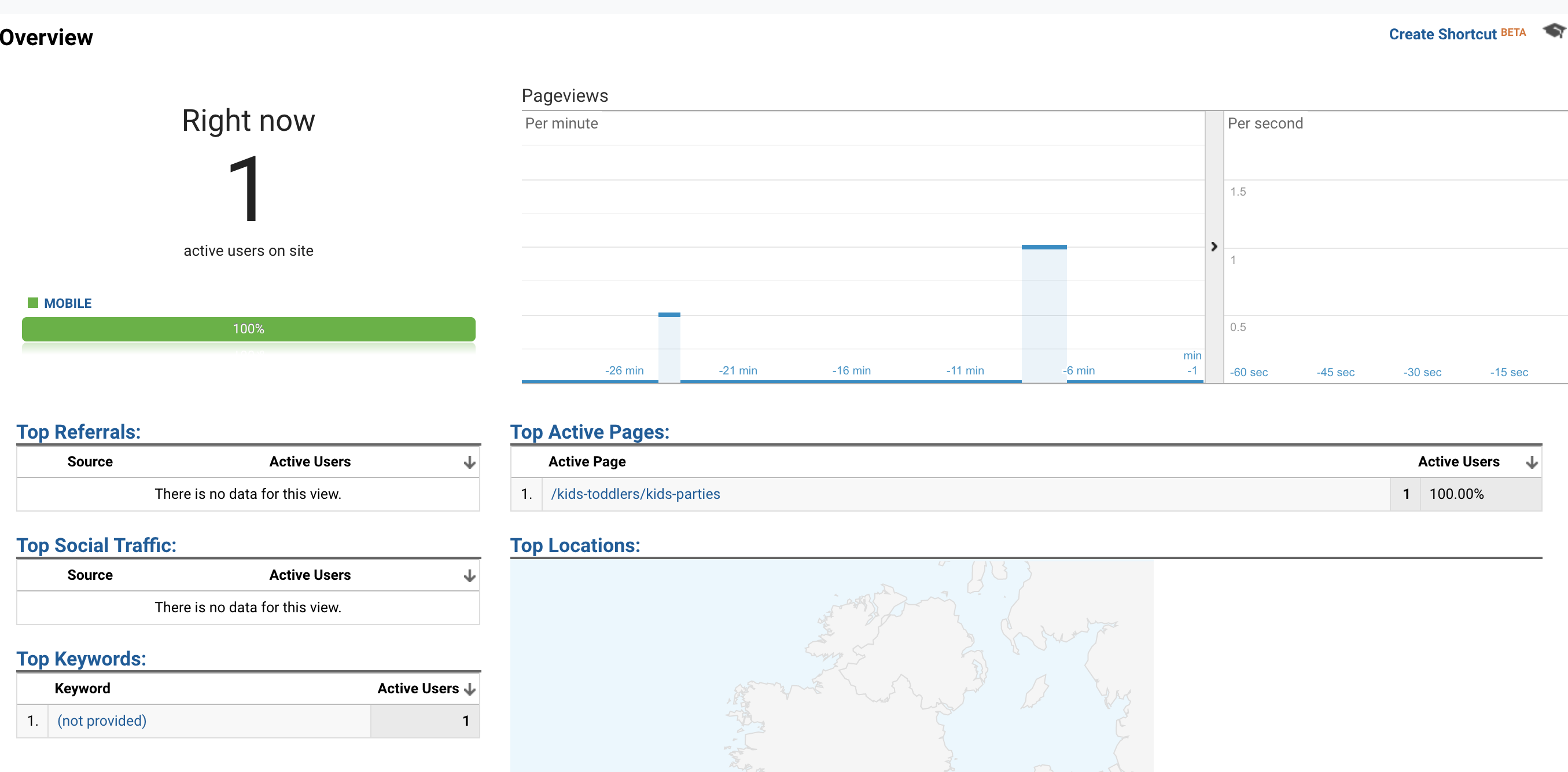Select the tall pageview bar near -6 min
Image resolution: width=1568 pixels, height=772 pixels.
1044,311
